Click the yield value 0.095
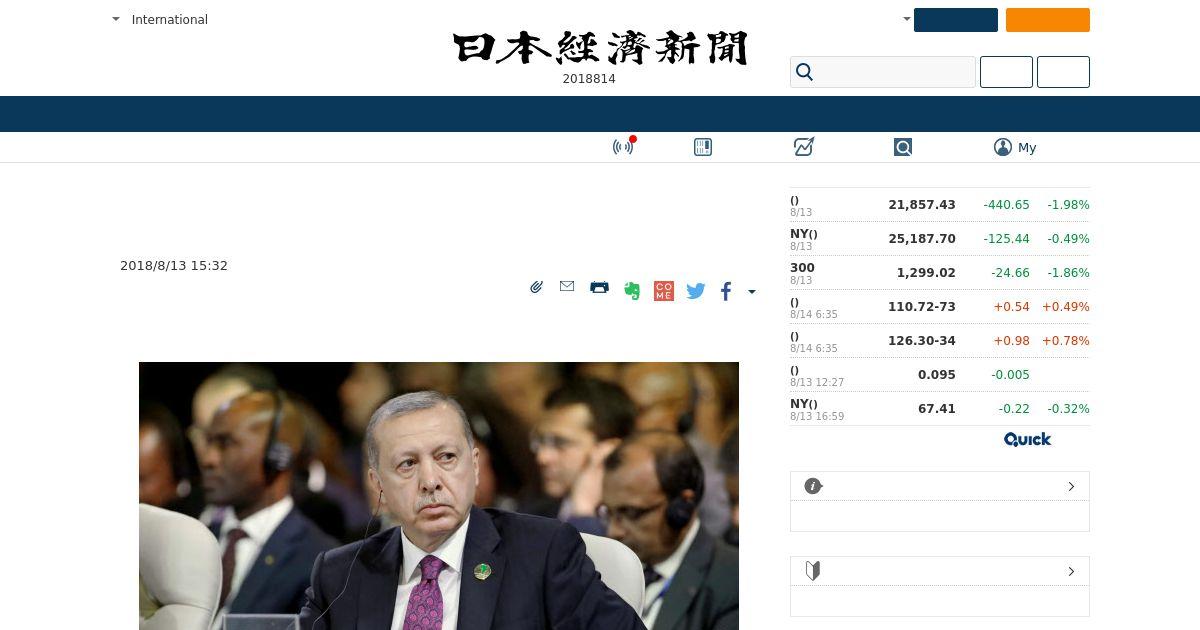 point(937,375)
